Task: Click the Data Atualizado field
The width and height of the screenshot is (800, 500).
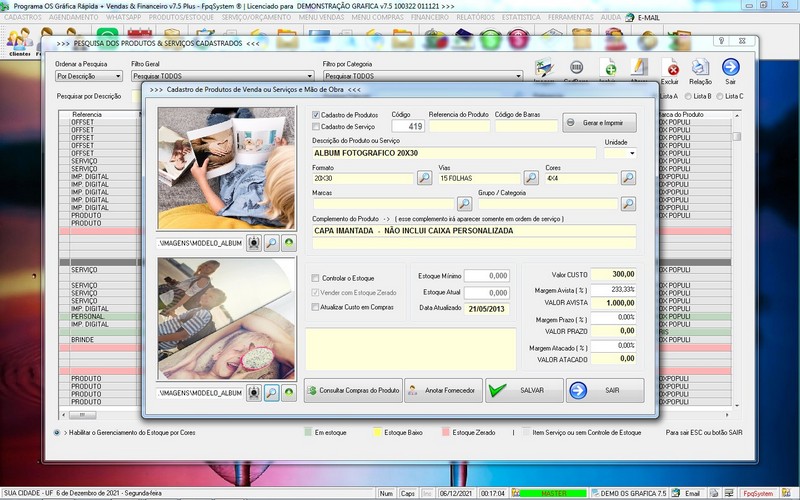Action: (486, 309)
